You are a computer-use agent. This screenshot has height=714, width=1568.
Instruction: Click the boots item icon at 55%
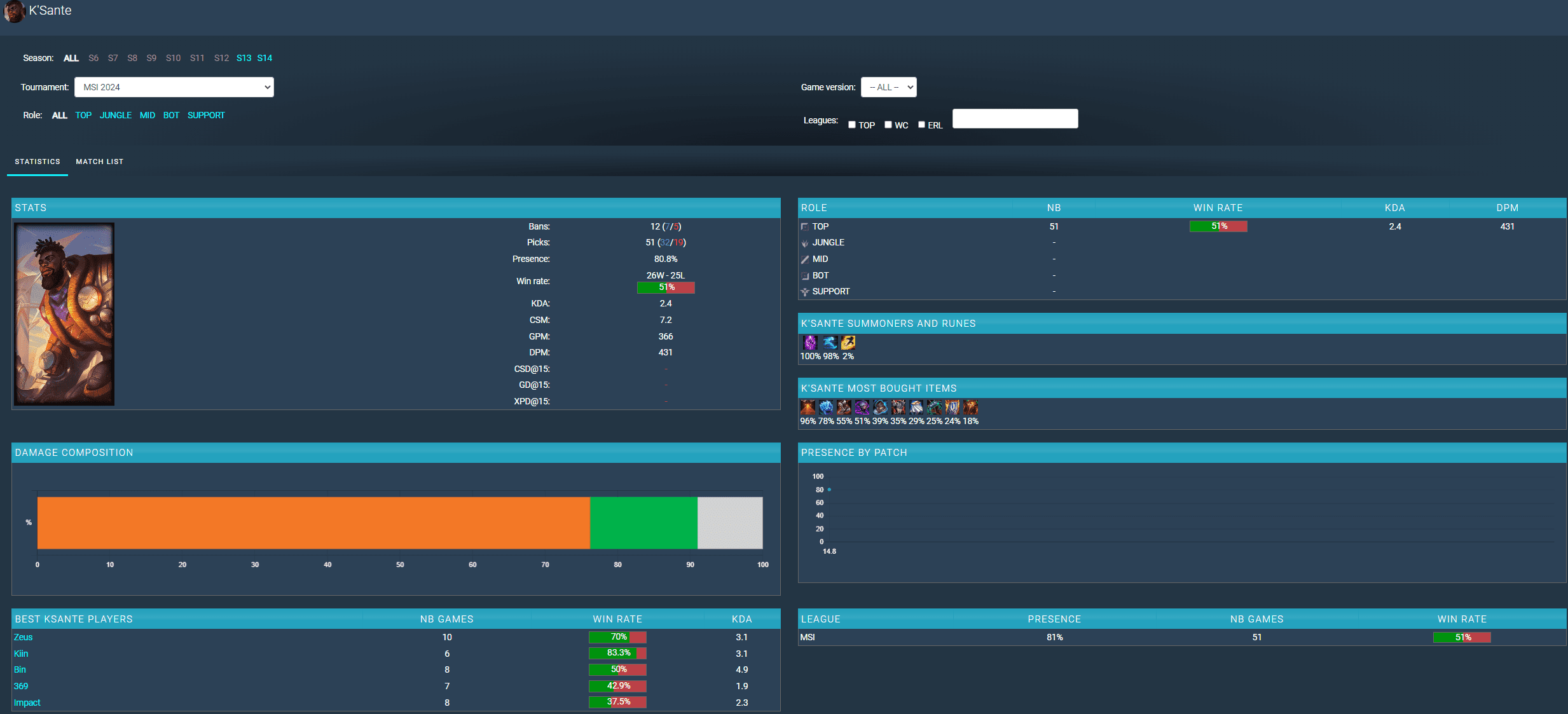pos(844,407)
